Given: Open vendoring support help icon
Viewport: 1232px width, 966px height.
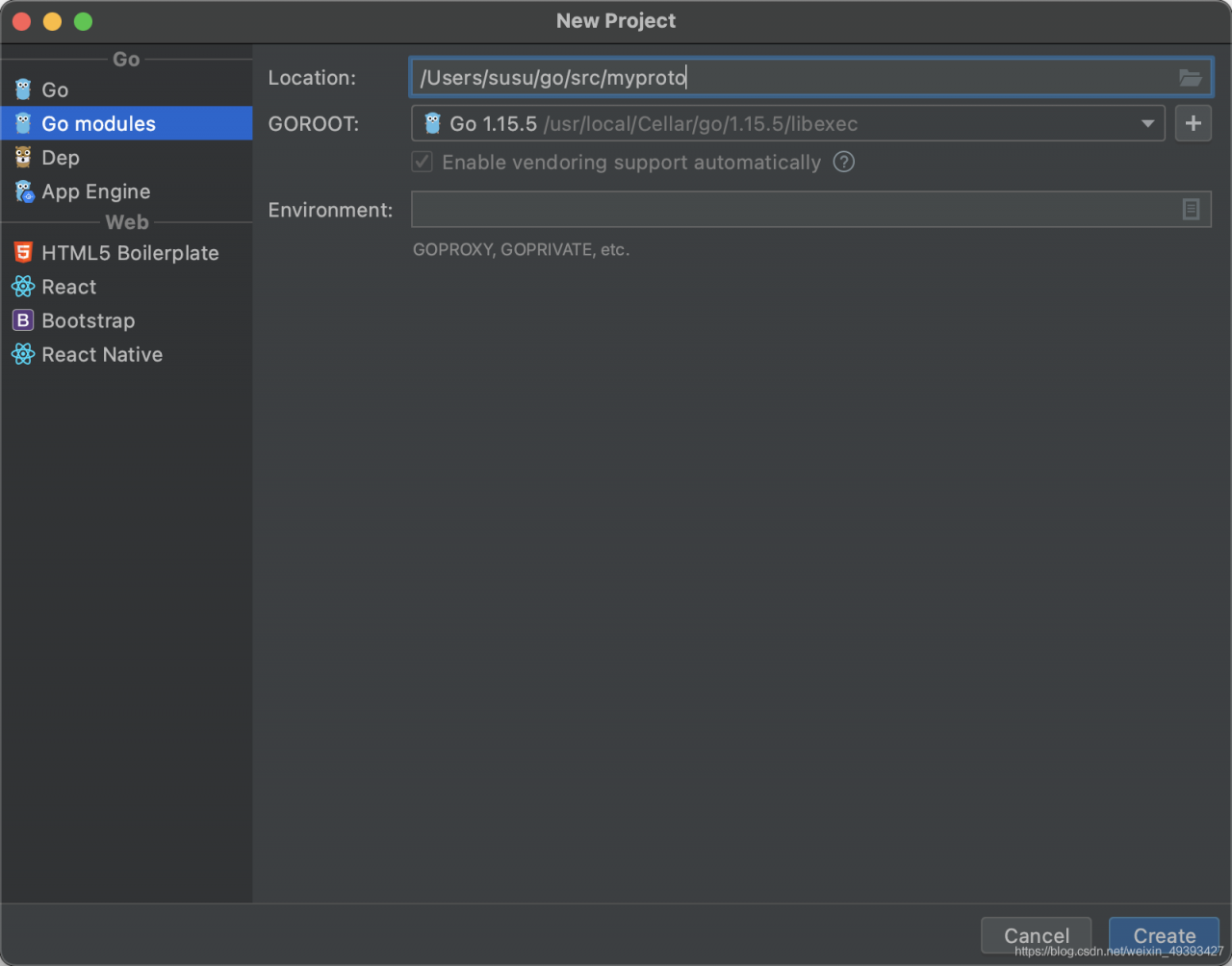Looking at the screenshot, I should (x=844, y=162).
